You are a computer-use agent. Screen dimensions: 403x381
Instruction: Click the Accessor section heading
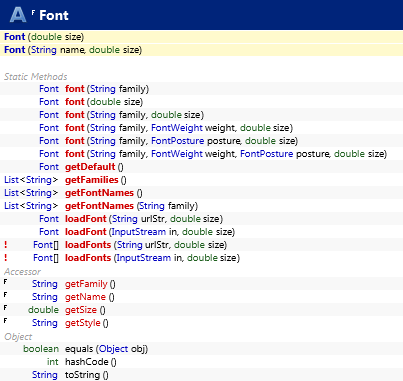coord(22,272)
